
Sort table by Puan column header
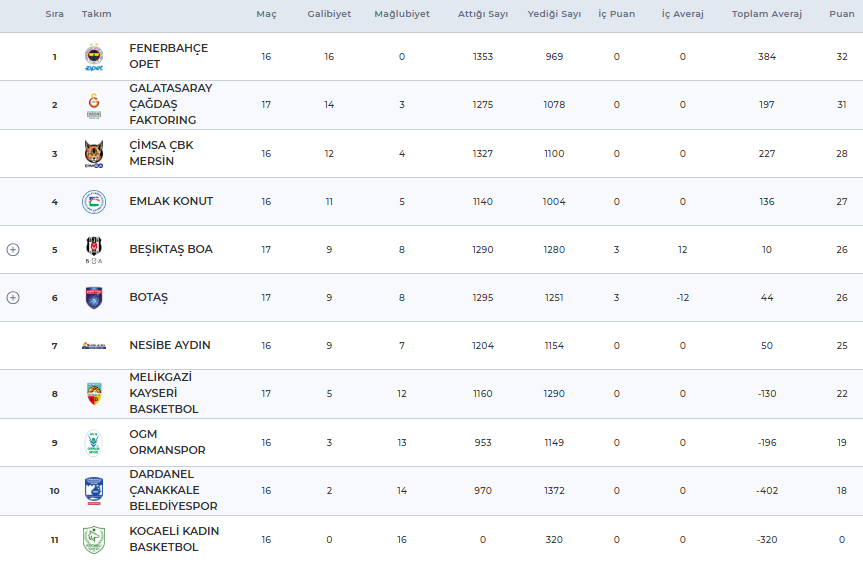click(x=841, y=15)
